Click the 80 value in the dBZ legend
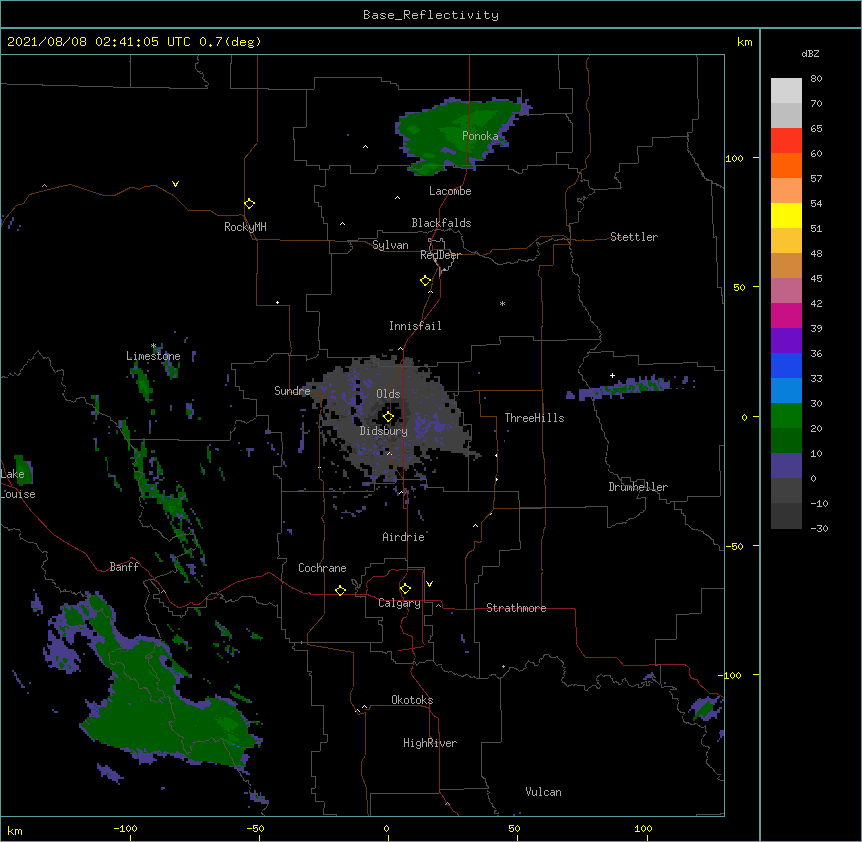Viewport: 862px width, 842px height. click(816, 79)
